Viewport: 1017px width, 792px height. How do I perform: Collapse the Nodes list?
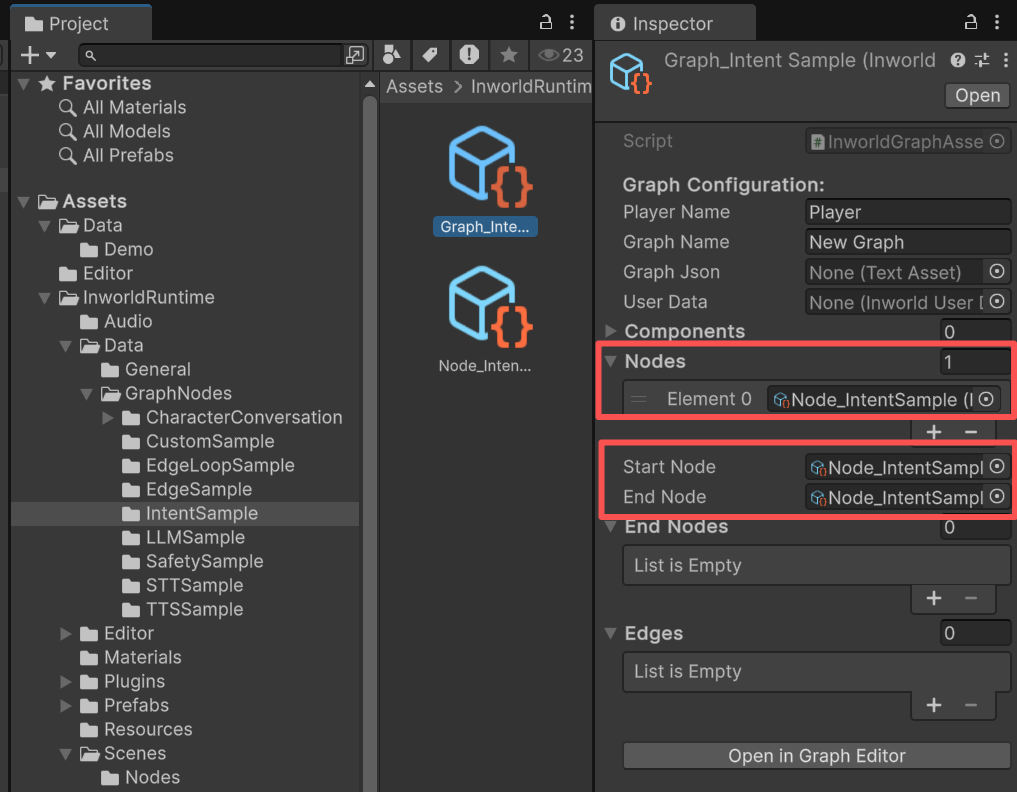pos(610,361)
